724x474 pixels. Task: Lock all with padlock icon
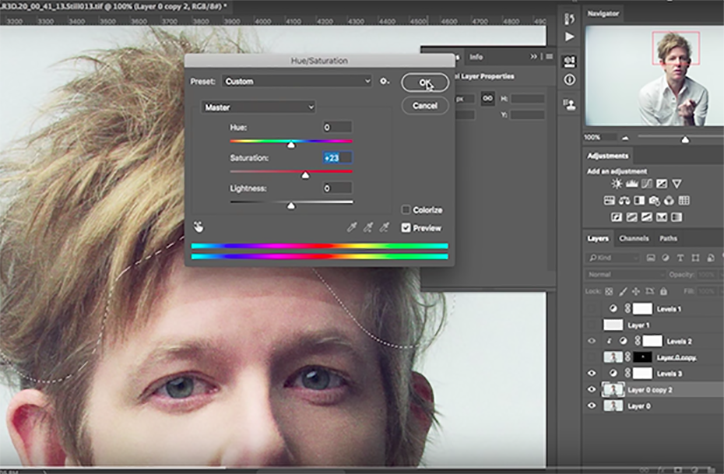point(664,291)
